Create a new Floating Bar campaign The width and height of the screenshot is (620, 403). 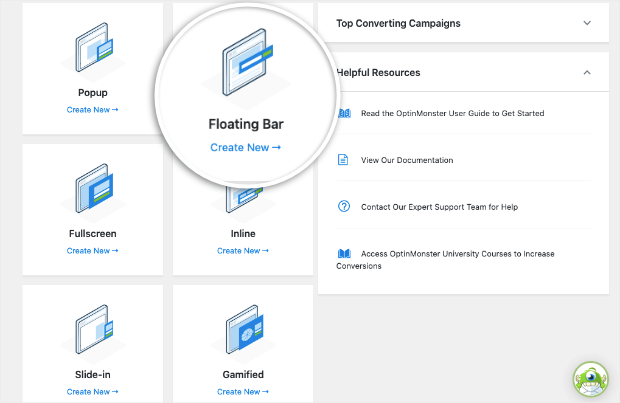coord(246,148)
